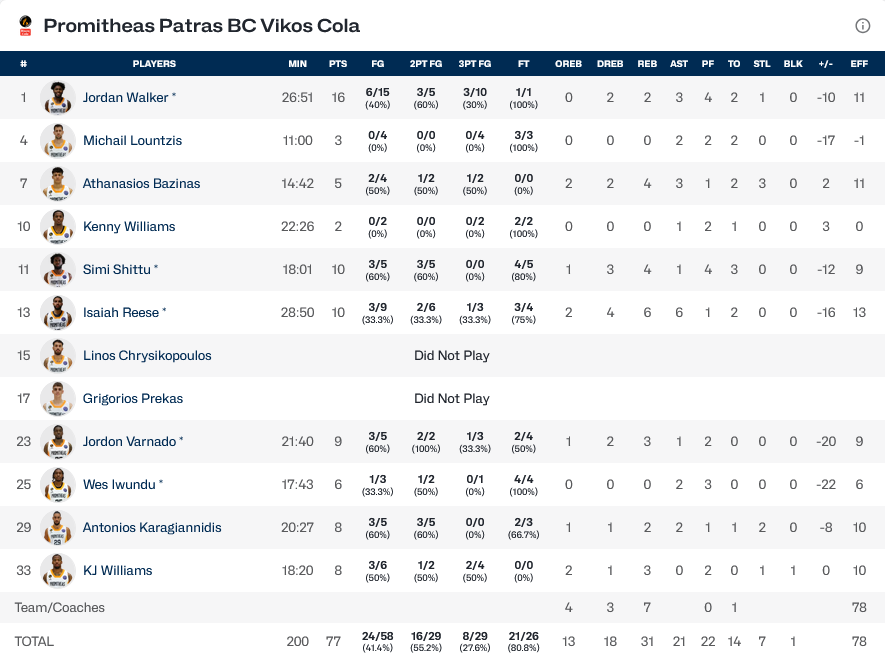Viewport: 885px width, 658px height.
Task: Click the info icon at top right
Action: tap(862, 26)
